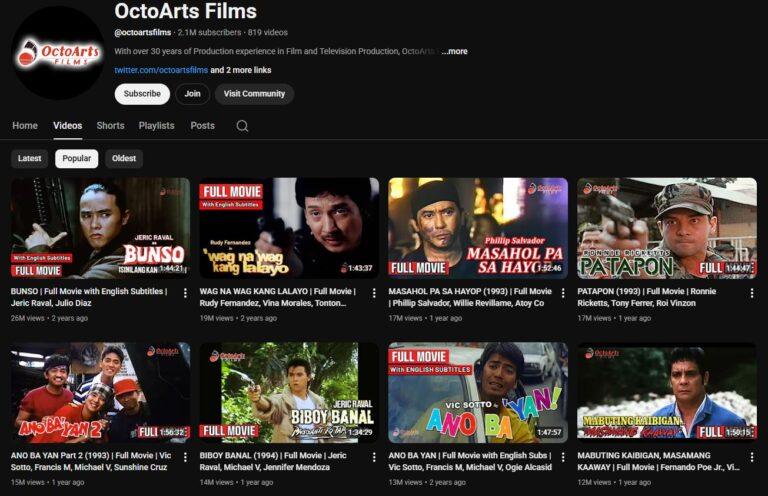Open options menu for ANO BA YAN Part 2
768x496 pixels.
click(185, 457)
